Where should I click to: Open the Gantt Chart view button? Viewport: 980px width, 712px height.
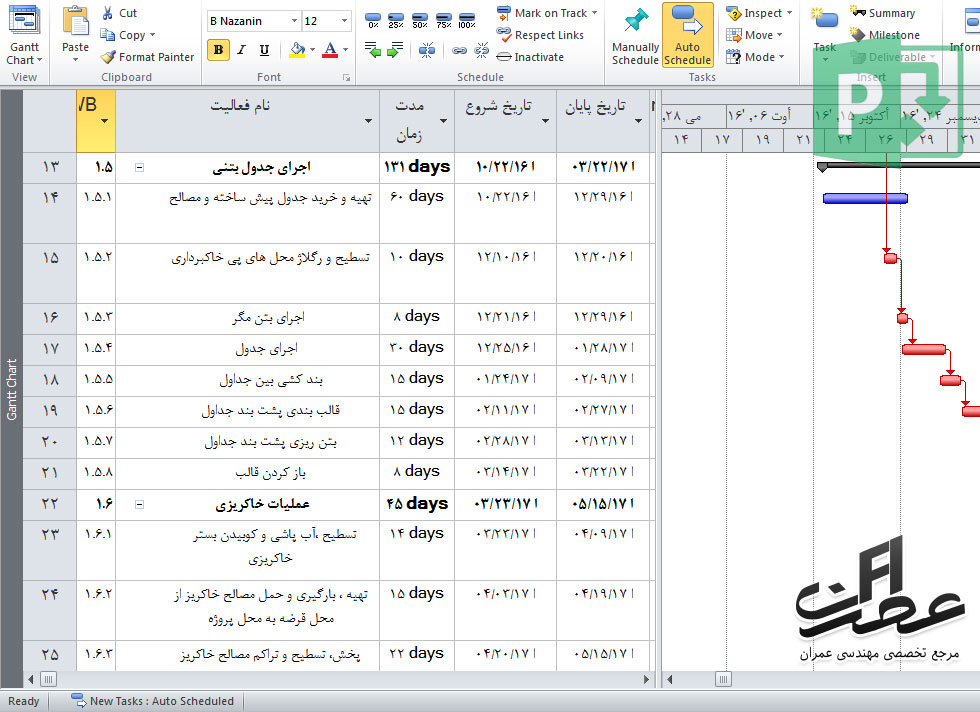[24, 35]
